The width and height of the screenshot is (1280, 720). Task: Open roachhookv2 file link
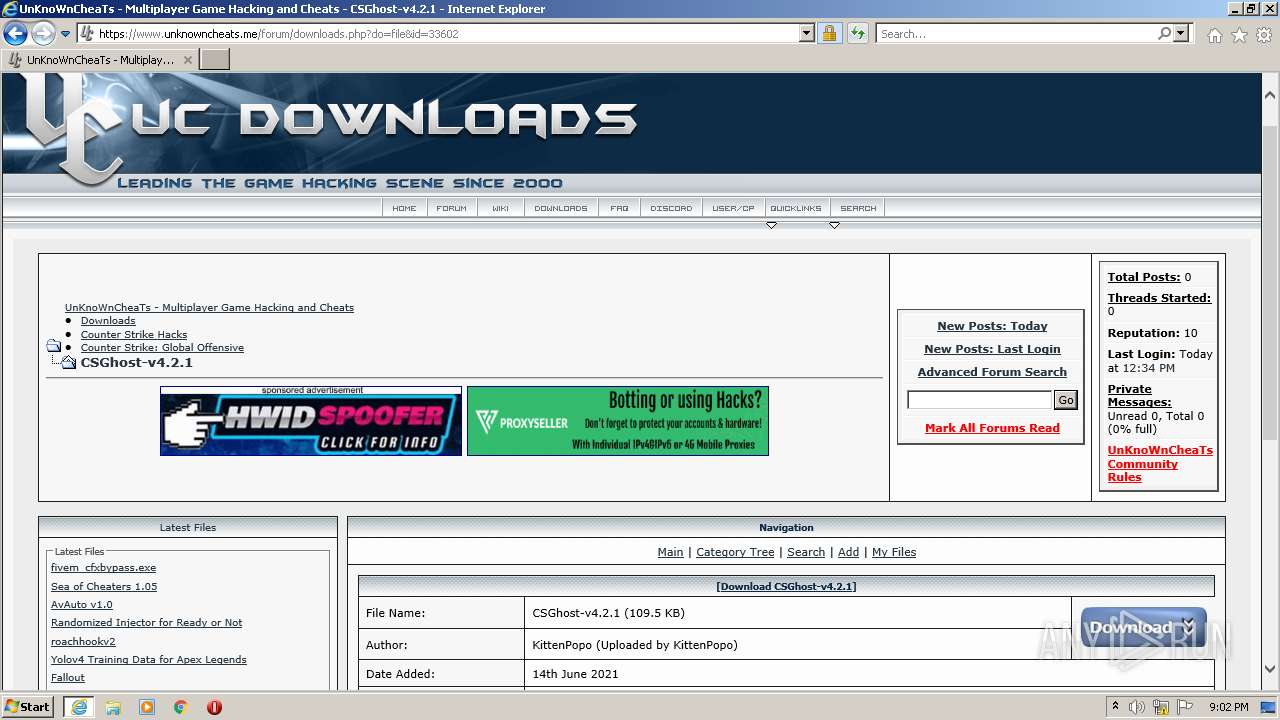[x=83, y=642]
